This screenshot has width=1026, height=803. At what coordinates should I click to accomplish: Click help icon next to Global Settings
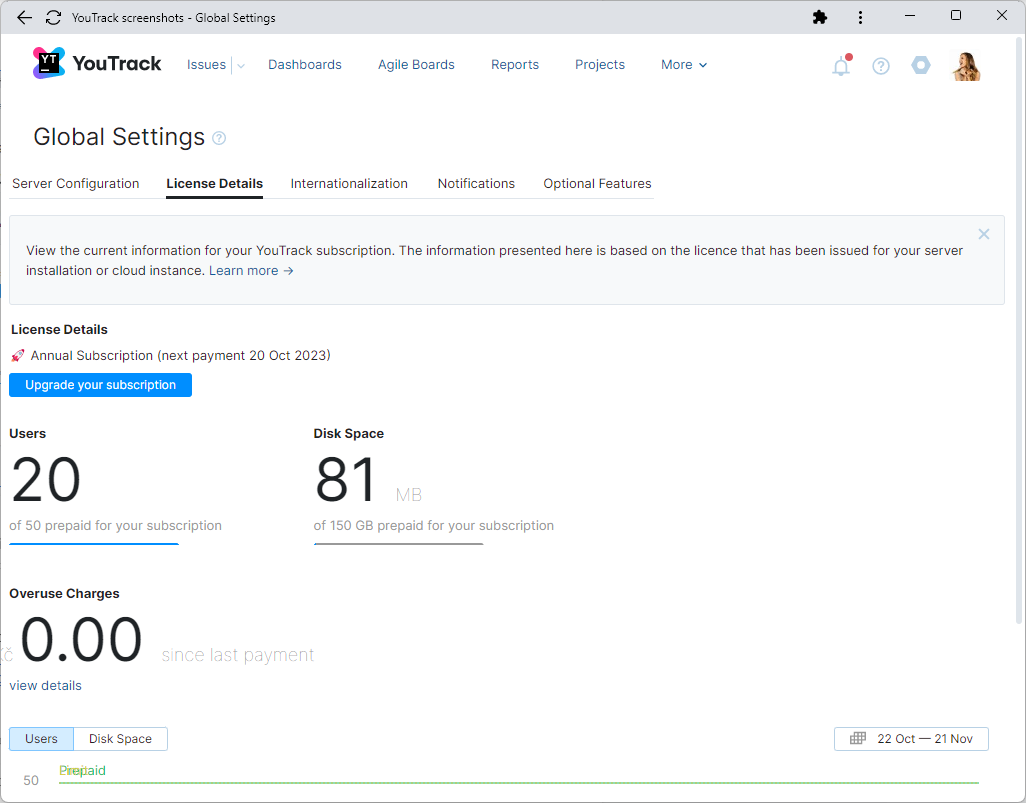click(220, 138)
